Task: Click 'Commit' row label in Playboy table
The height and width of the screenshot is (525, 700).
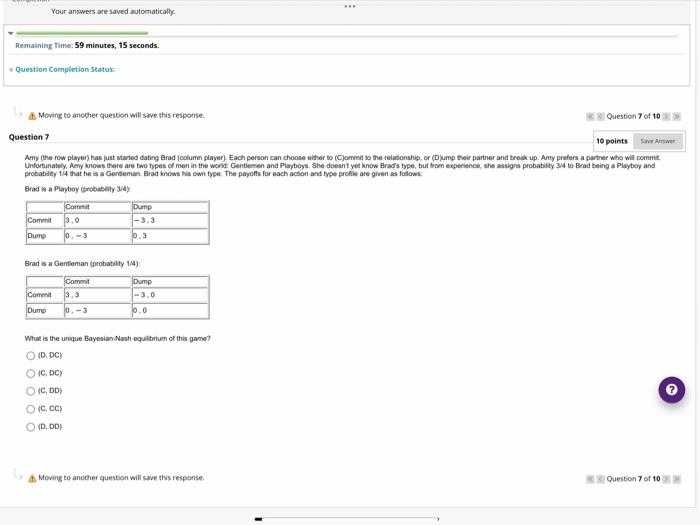Action: [45, 221]
